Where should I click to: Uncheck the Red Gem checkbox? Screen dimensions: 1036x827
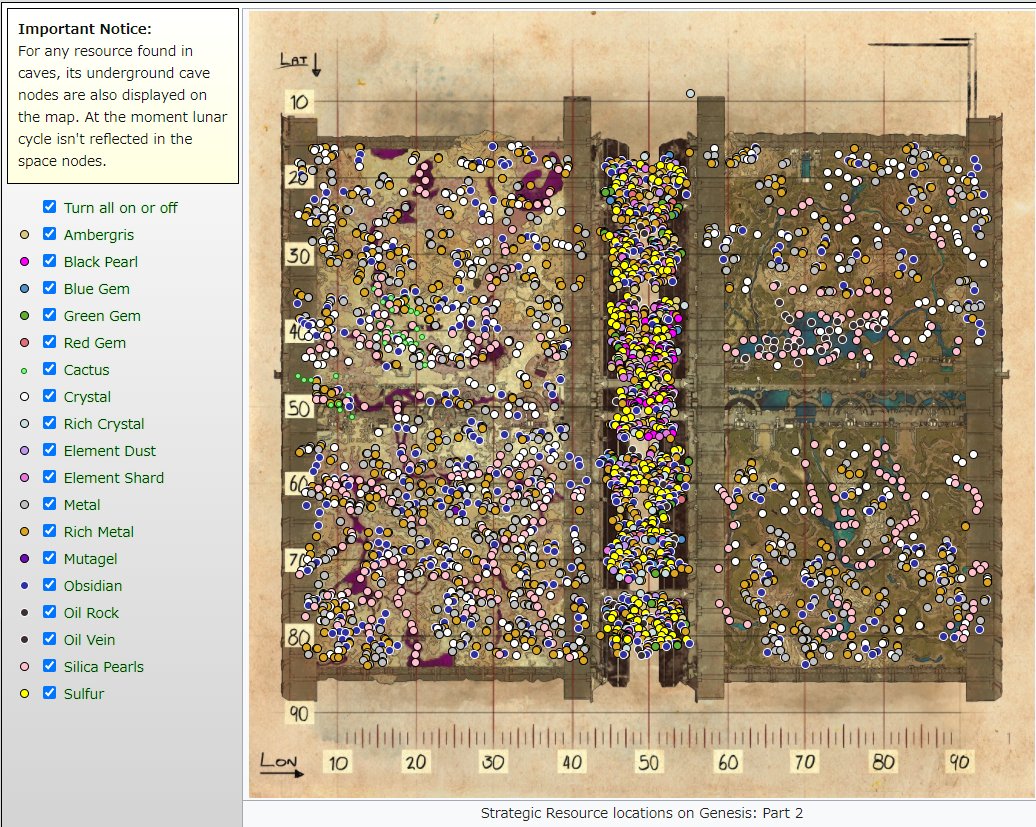[50, 342]
